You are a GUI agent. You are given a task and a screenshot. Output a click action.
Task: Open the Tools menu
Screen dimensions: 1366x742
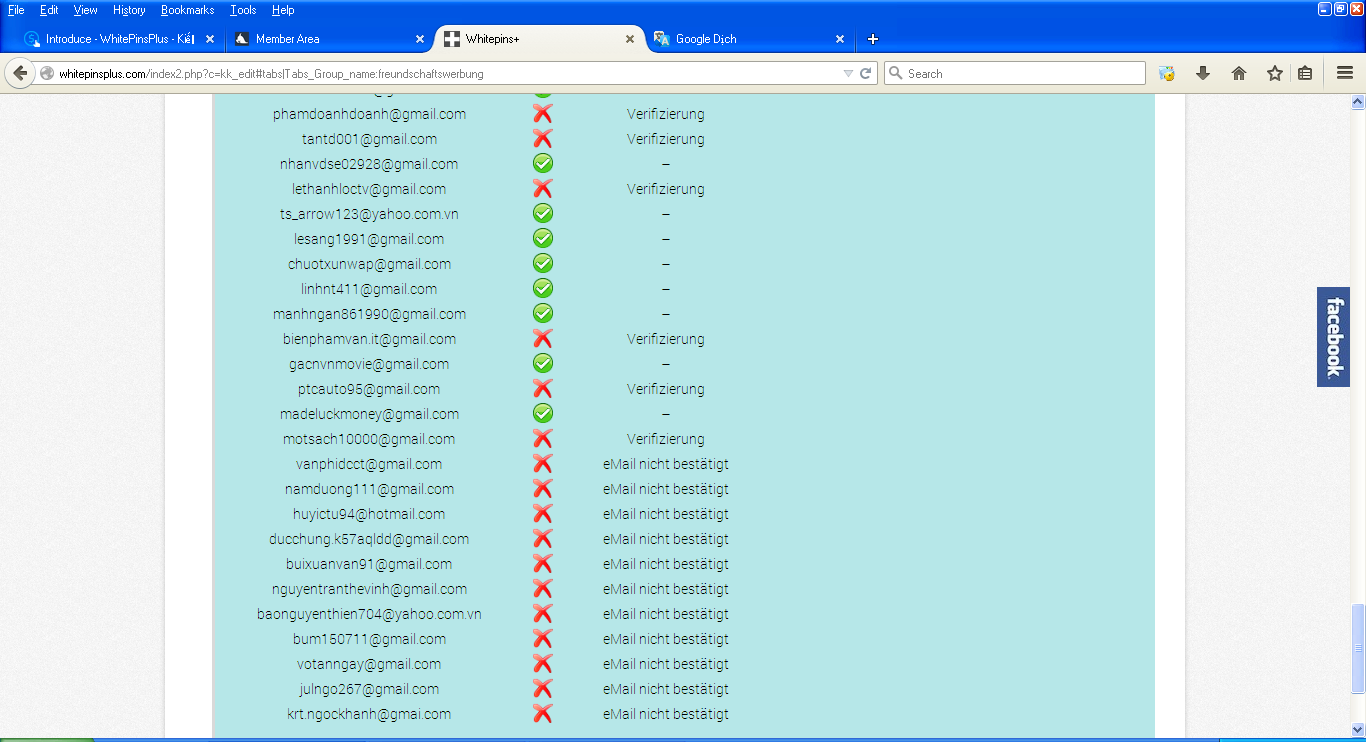tap(243, 10)
